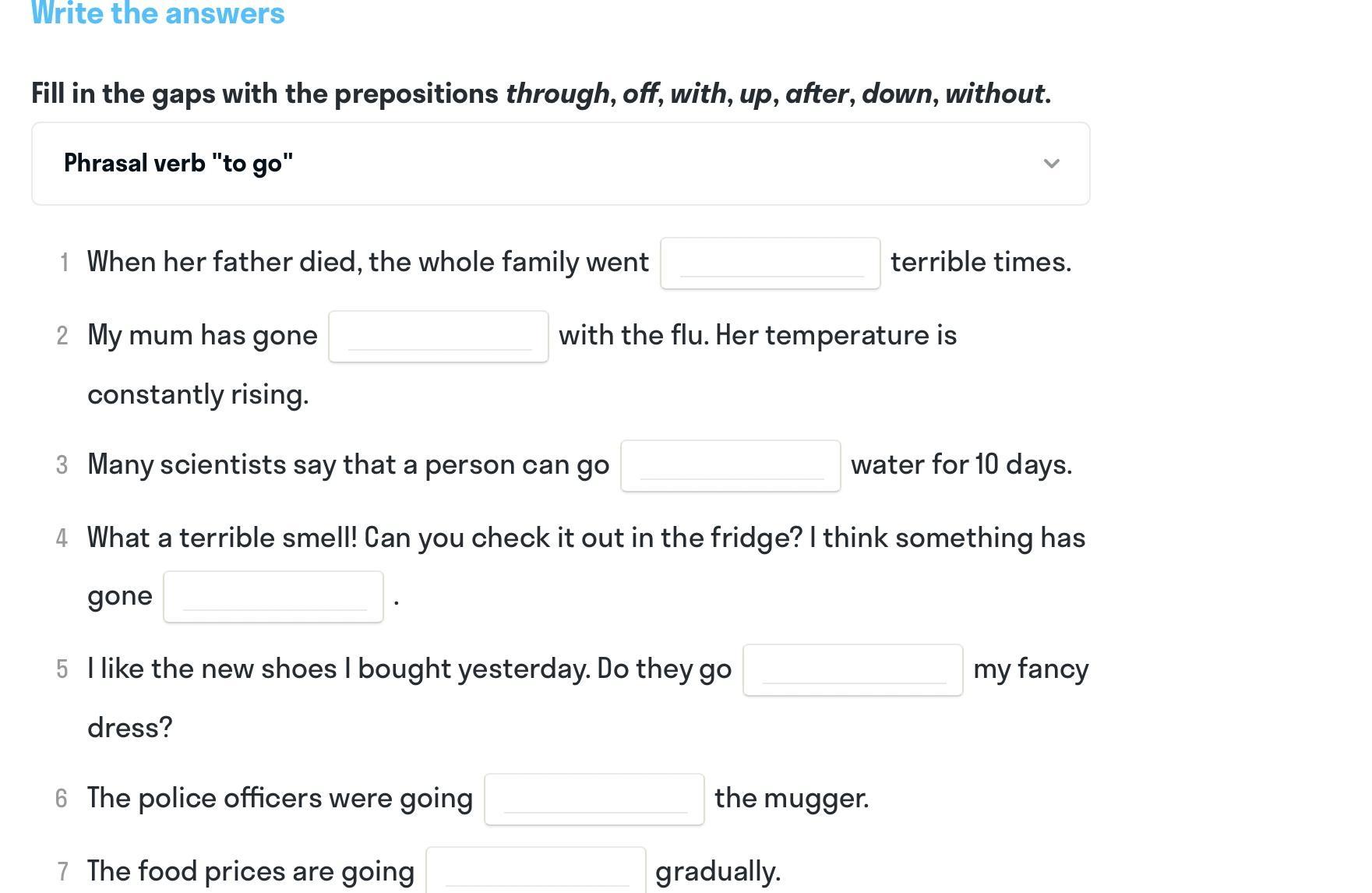Viewport: 1372px width, 893px height.
Task: Click the "Write the answers" heading
Action: pyautogui.click(x=158, y=13)
